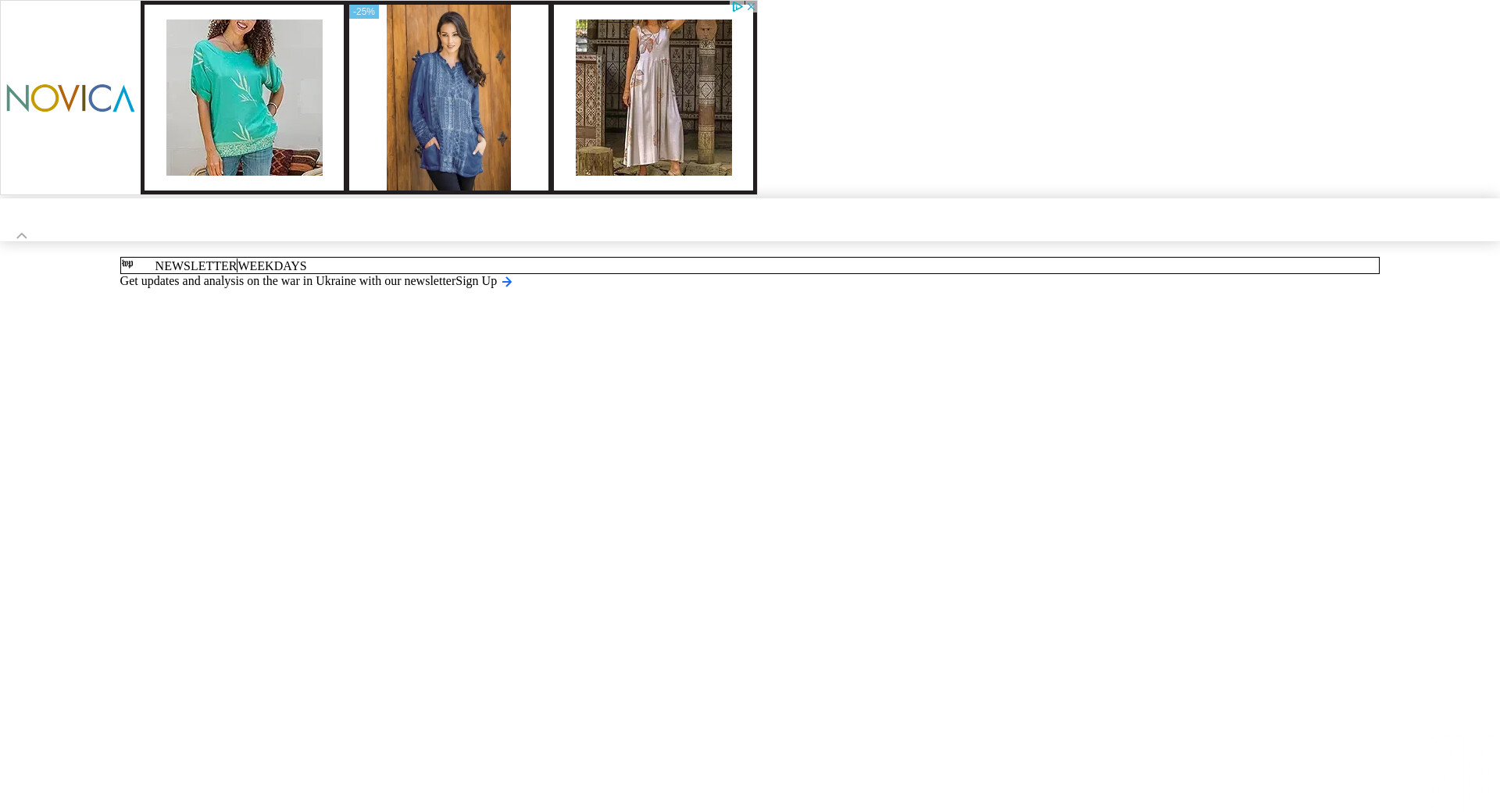The width and height of the screenshot is (1500, 812).
Task: Click the white margin below the maxi dress photo
Action: pyautogui.click(x=653, y=183)
